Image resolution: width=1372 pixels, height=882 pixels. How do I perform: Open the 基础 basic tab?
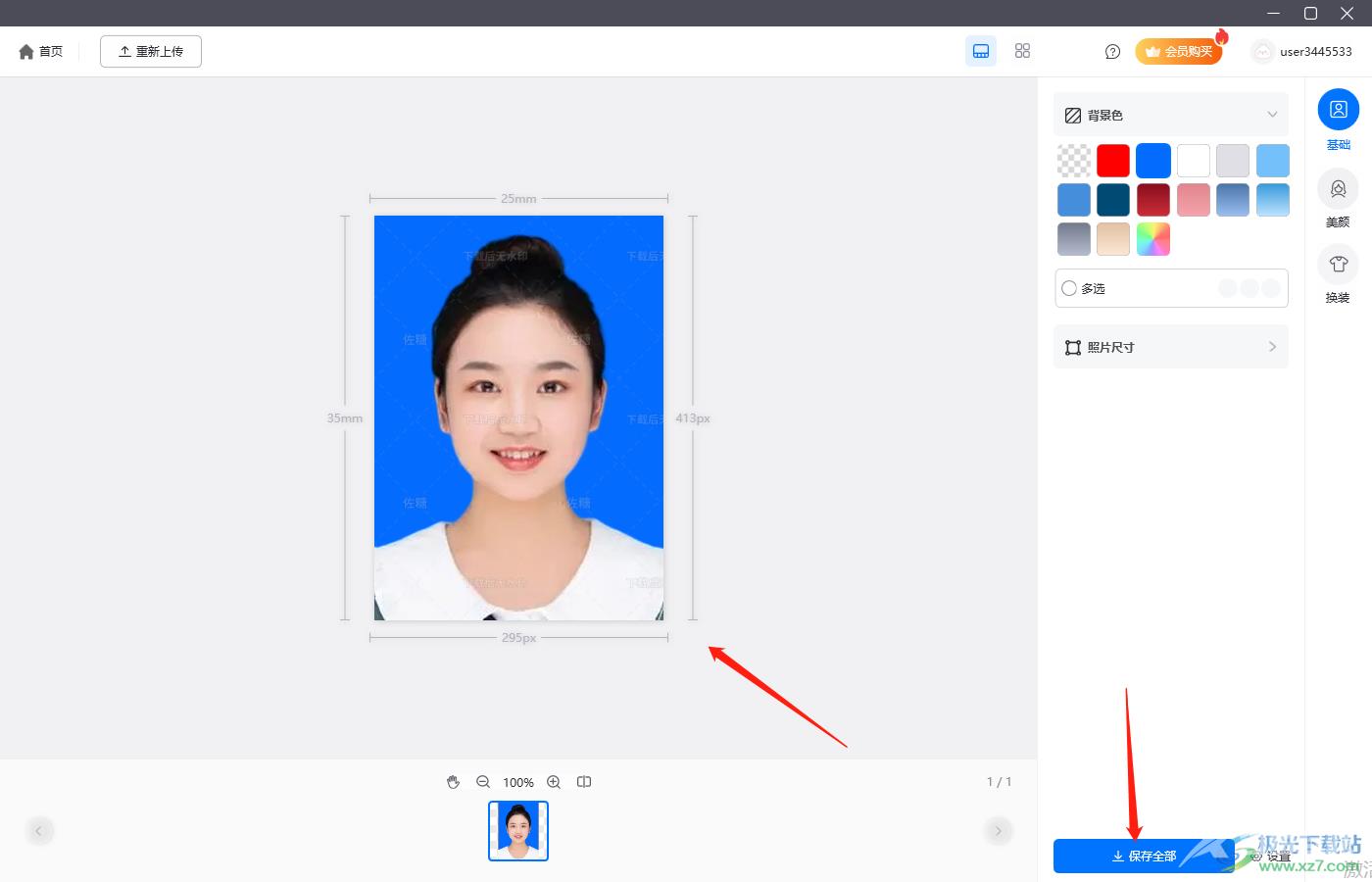click(1339, 120)
